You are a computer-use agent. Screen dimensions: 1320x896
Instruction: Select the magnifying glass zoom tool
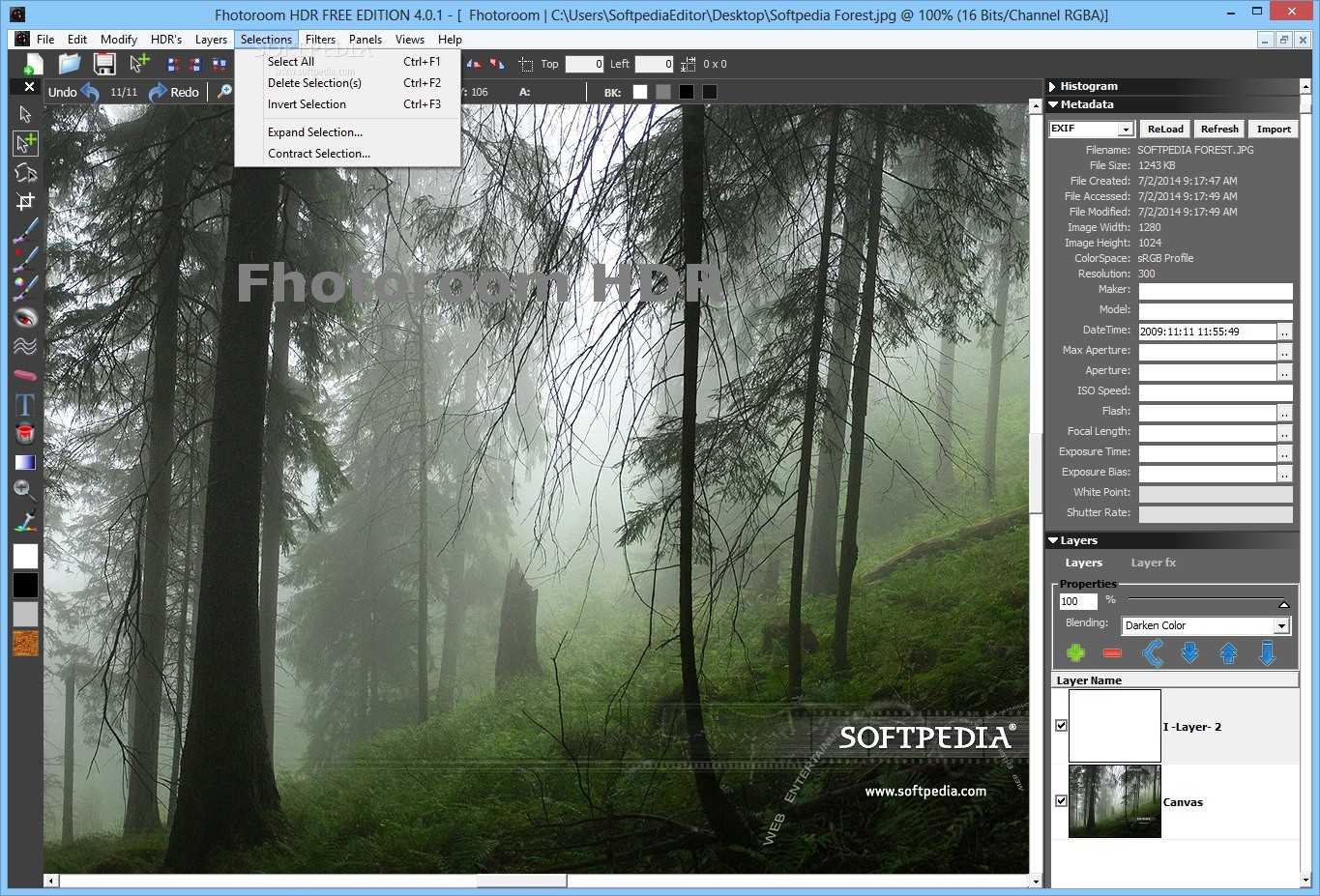click(25, 490)
